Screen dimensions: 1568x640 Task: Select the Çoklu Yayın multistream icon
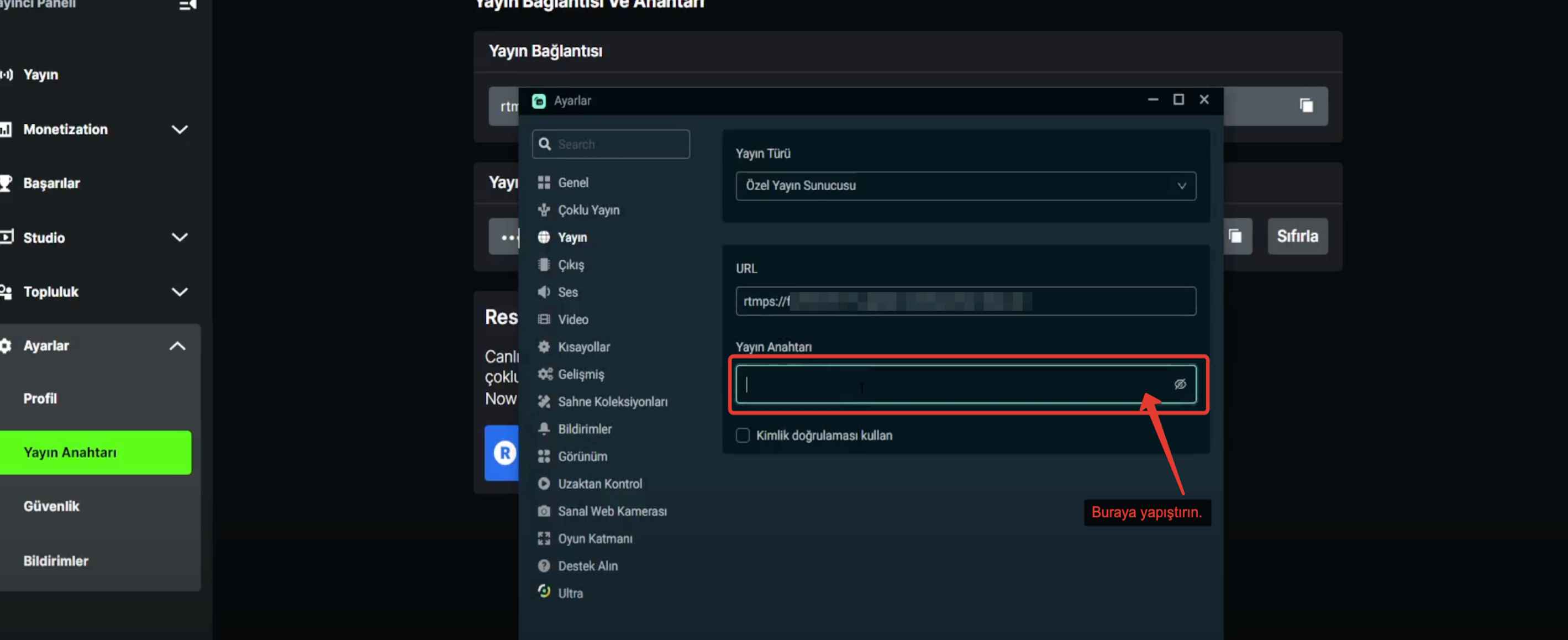[544, 209]
